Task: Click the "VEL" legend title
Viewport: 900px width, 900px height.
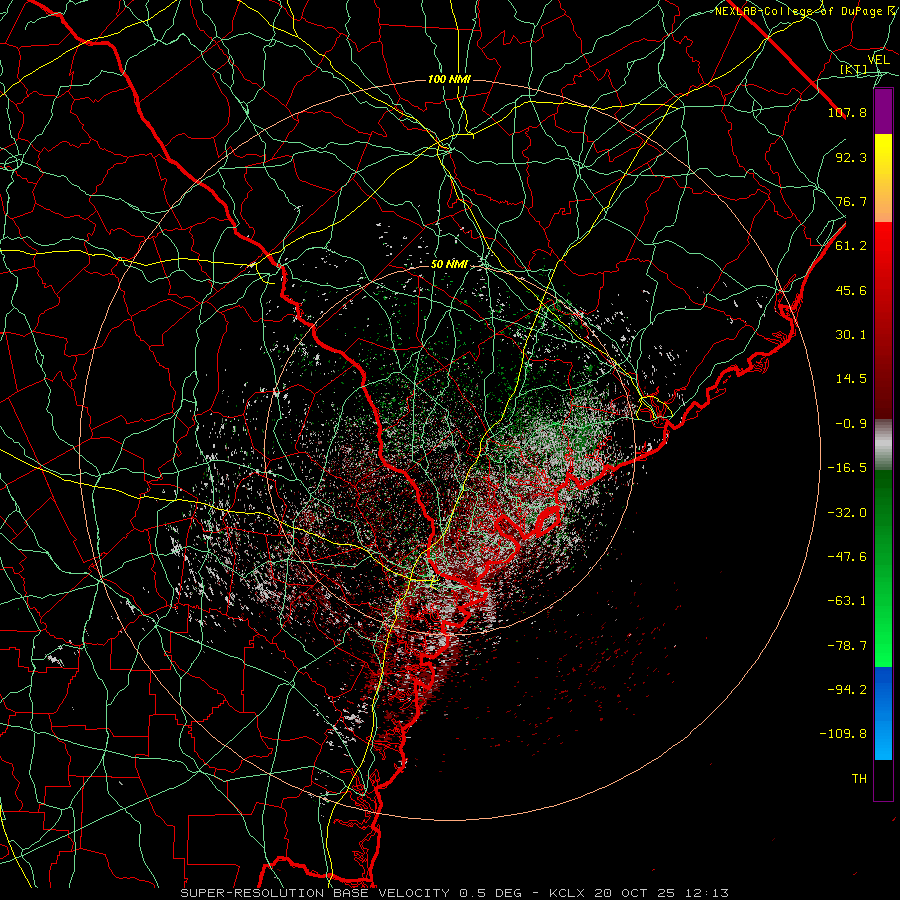Action: point(878,60)
